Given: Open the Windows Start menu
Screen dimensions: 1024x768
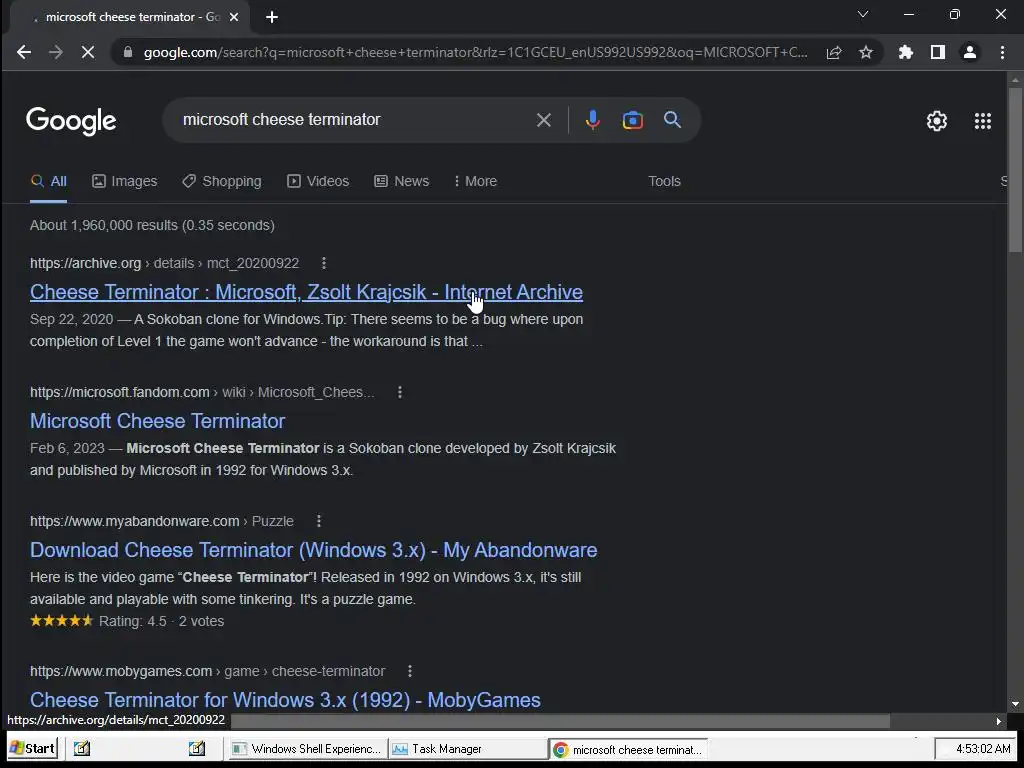Looking at the screenshot, I should (x=33, y=748).
